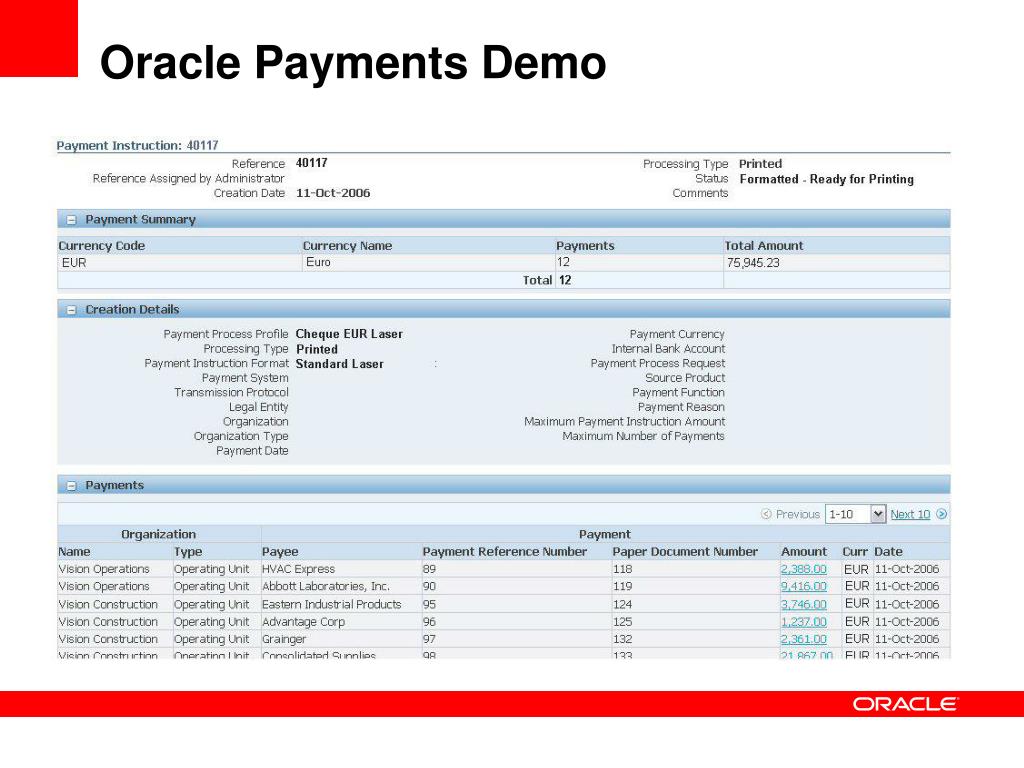Click the Euro currency name cell

[x=318, y=263]
